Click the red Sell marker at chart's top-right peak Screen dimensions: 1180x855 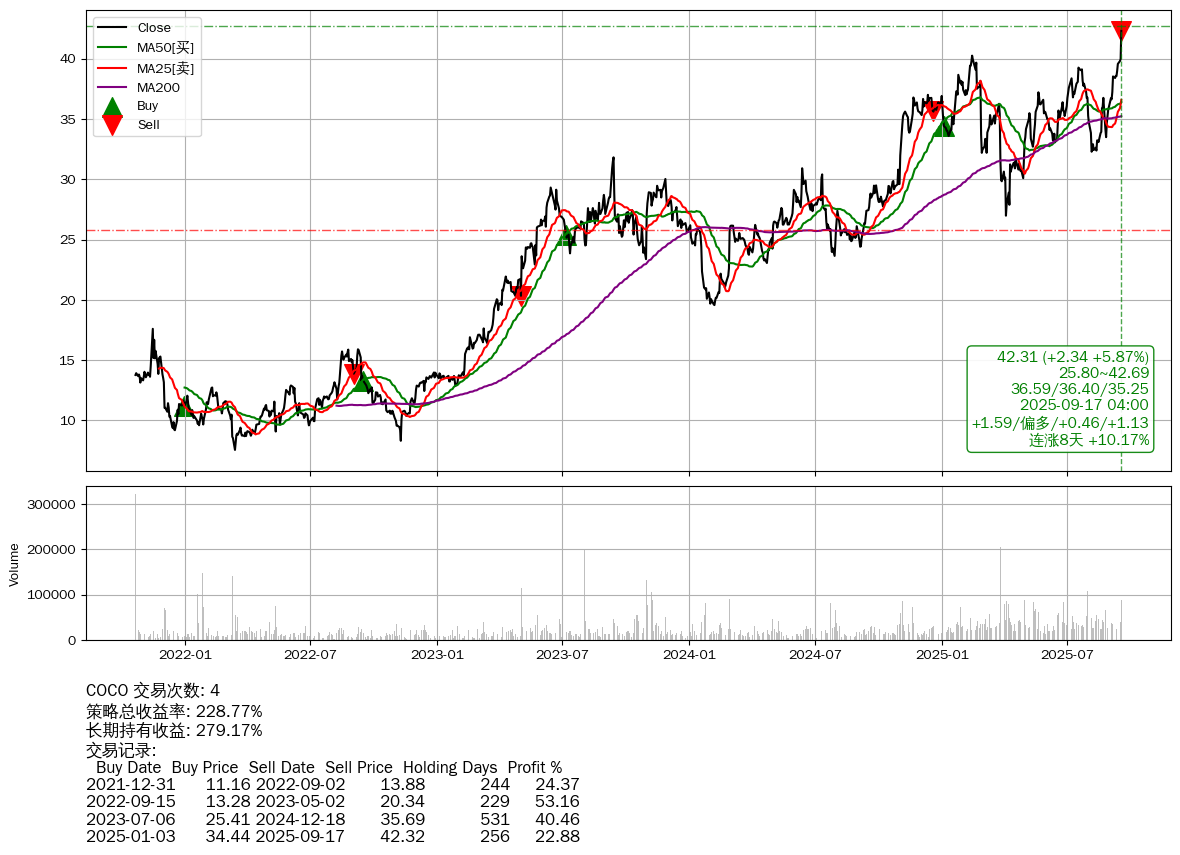(x=1121, y=31)
